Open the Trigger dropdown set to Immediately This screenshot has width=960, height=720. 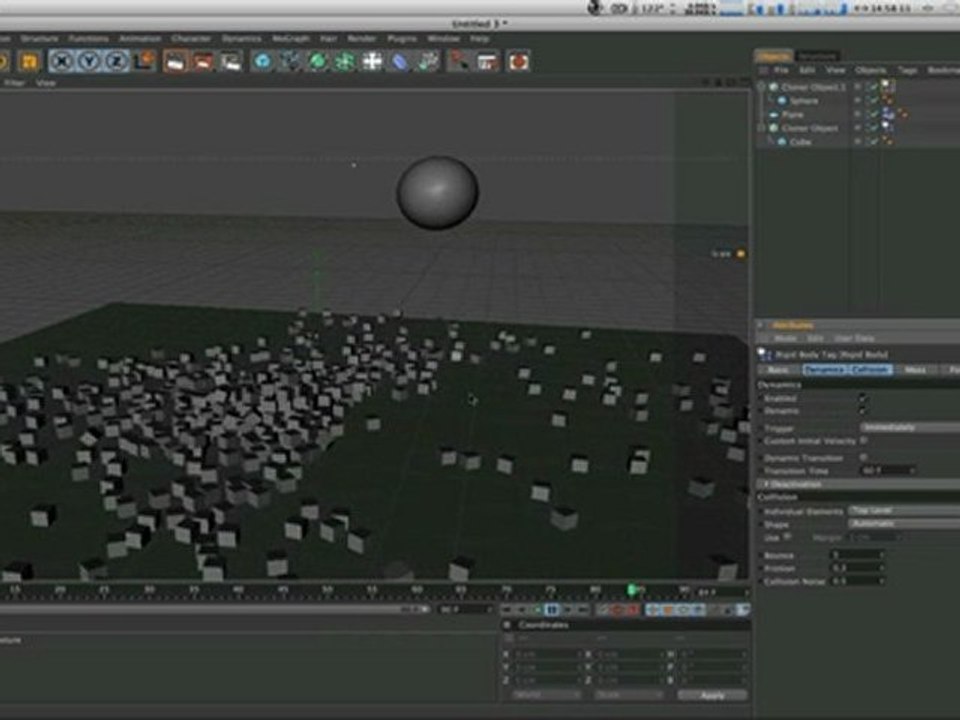[x=910, y=427]
